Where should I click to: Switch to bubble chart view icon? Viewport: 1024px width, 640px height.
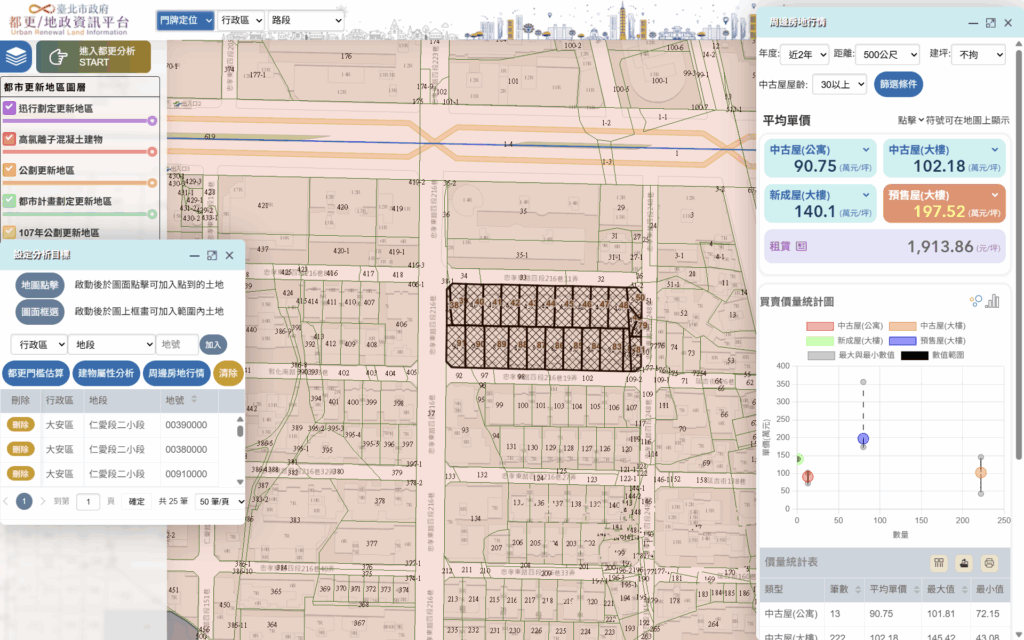(x=976, y=300)
